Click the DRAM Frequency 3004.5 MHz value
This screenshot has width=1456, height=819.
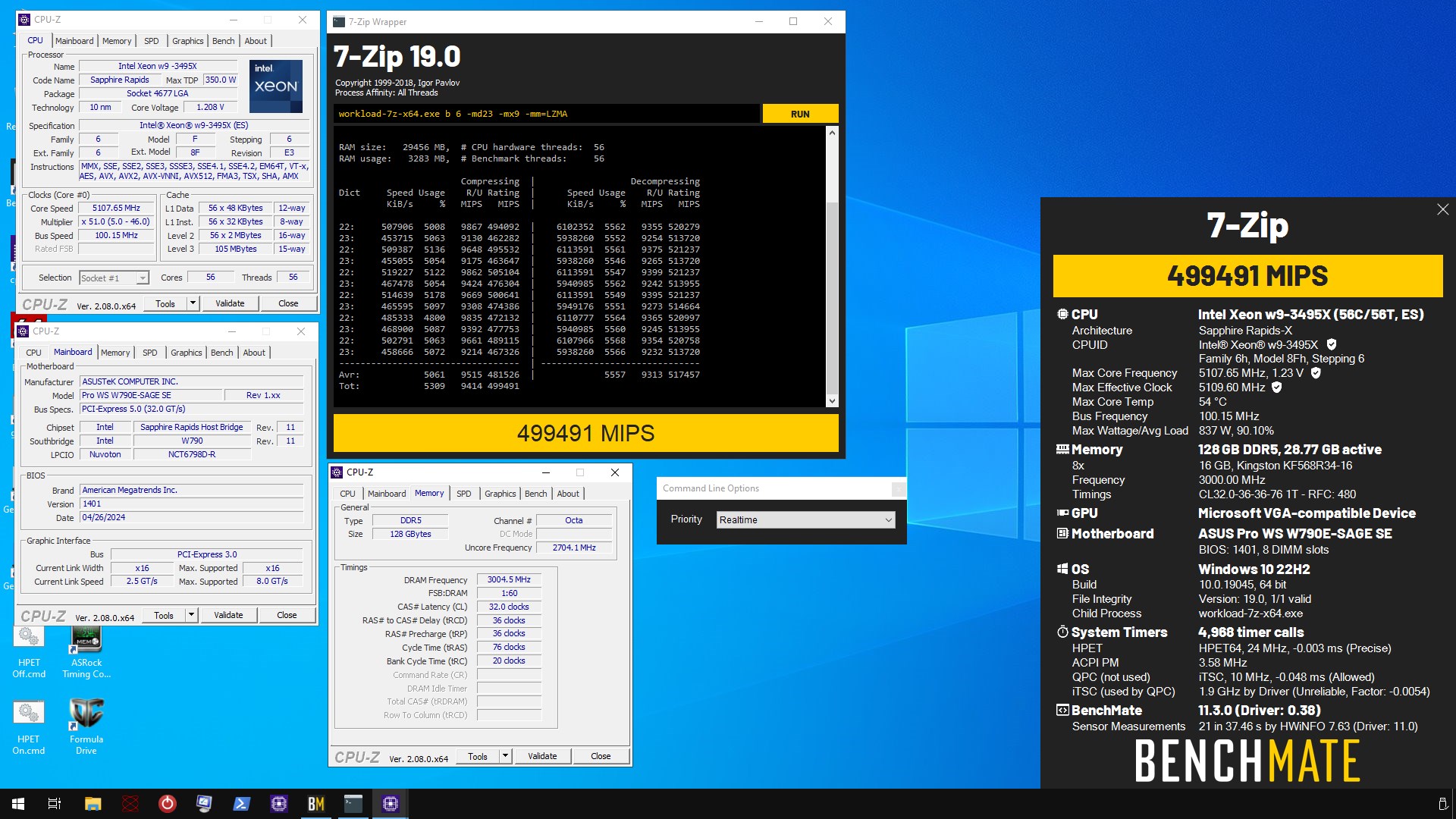509,579
